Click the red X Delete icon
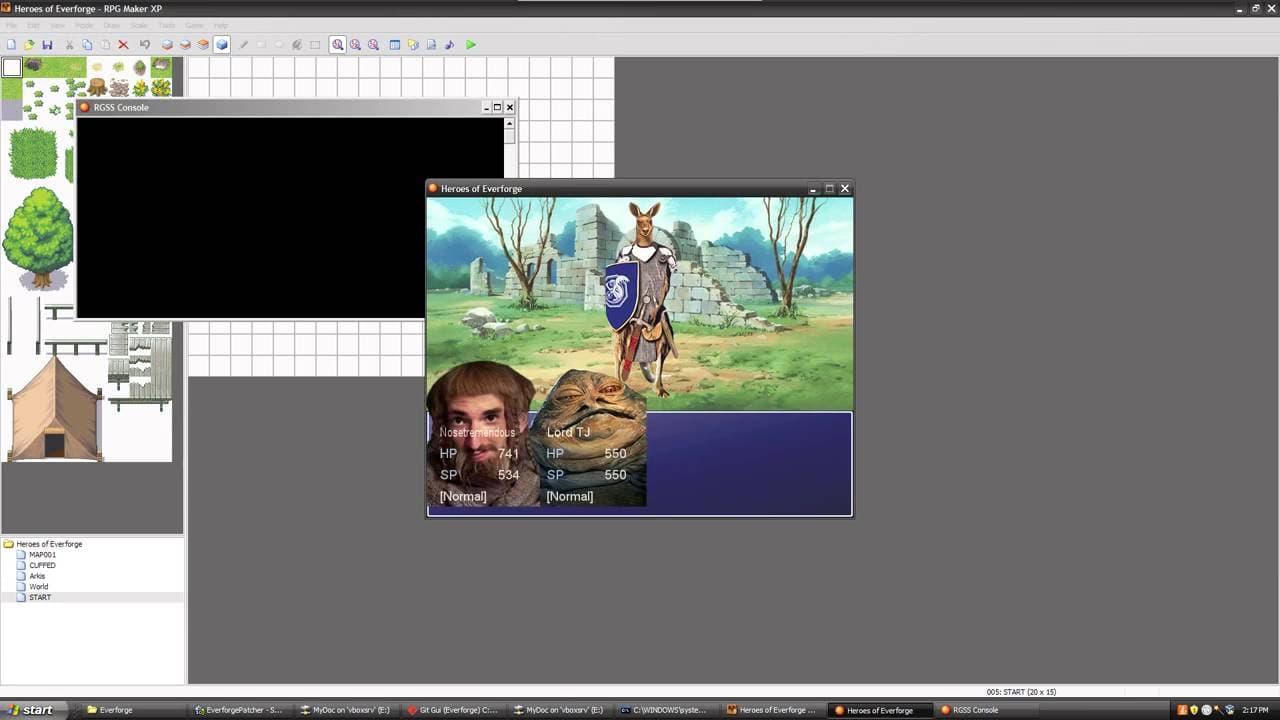 coord(123,45)
